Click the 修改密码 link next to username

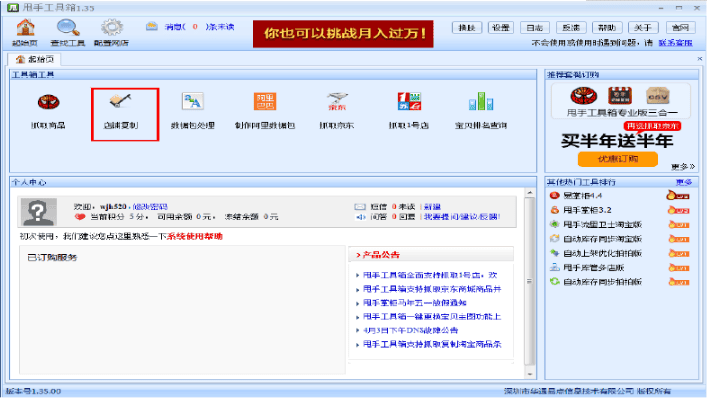coord(150,207)
